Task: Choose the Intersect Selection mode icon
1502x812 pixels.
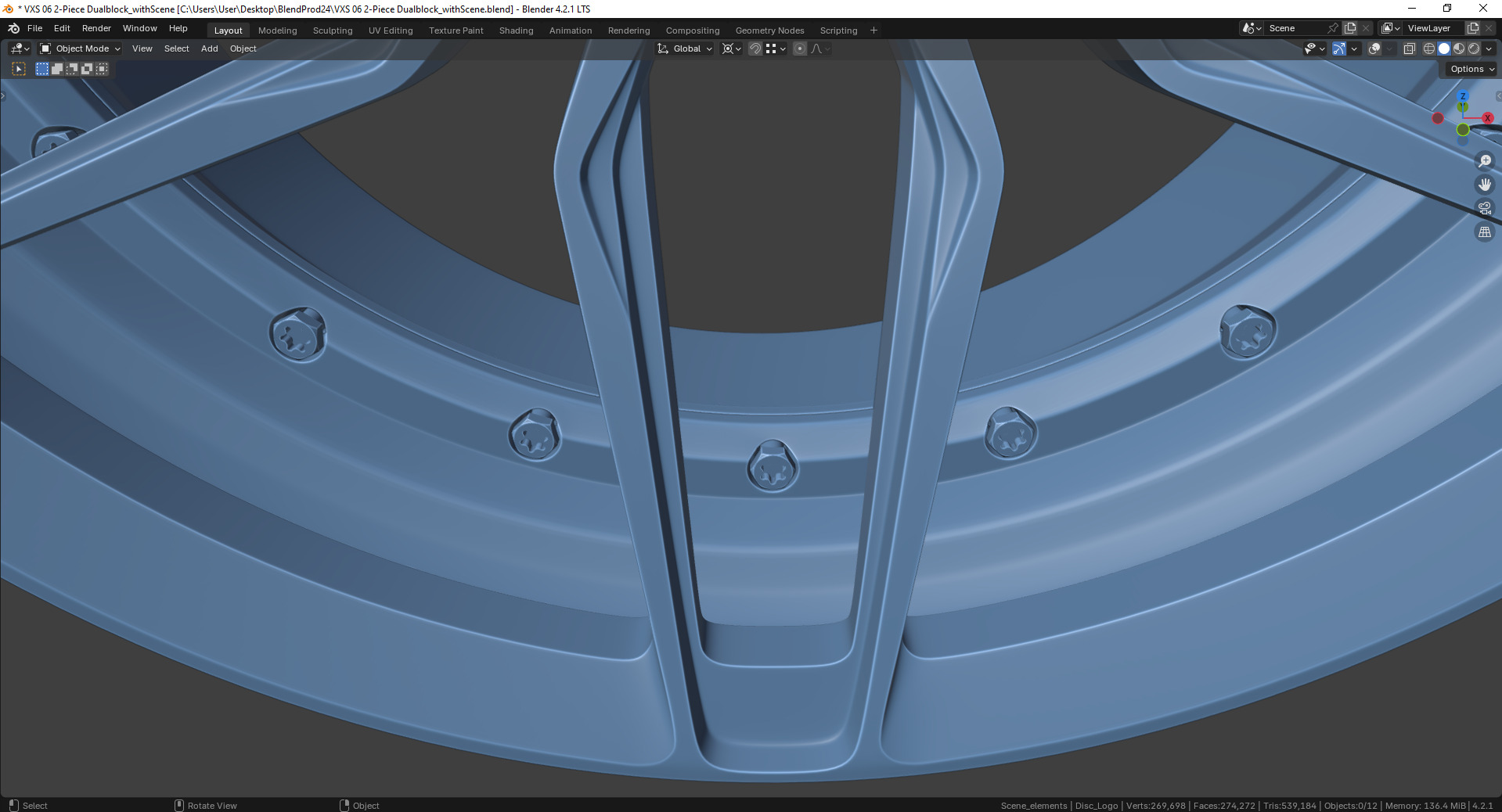Action: coord(102,69)
